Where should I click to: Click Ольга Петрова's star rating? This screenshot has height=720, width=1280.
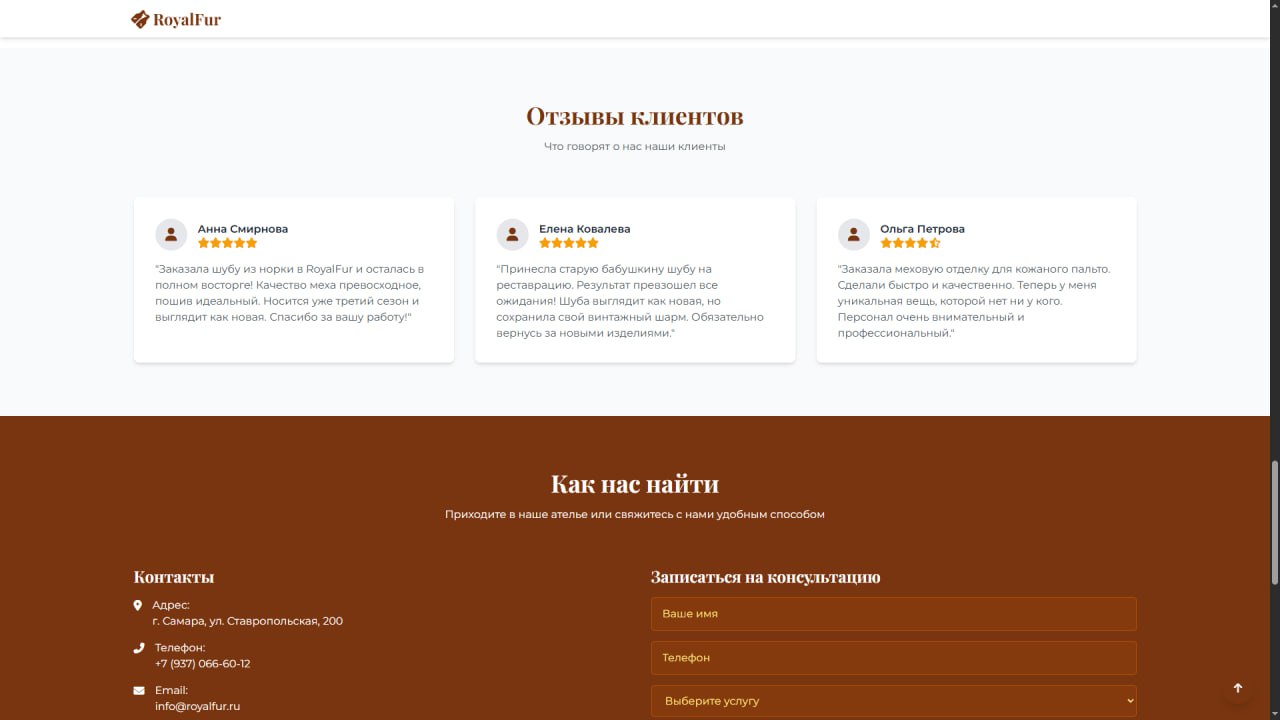tap(910, 243)
